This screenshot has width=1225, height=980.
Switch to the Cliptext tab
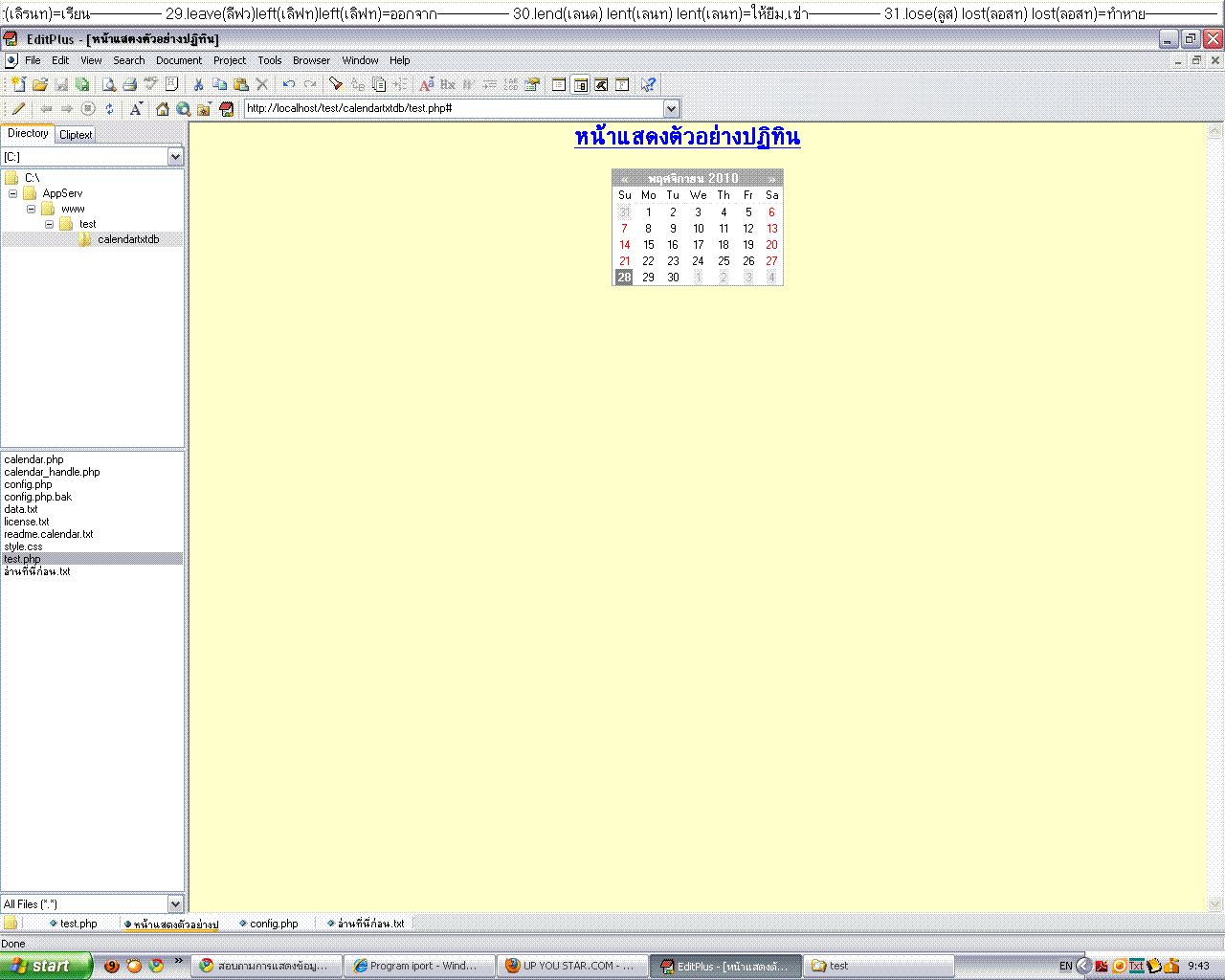point(76,135)
